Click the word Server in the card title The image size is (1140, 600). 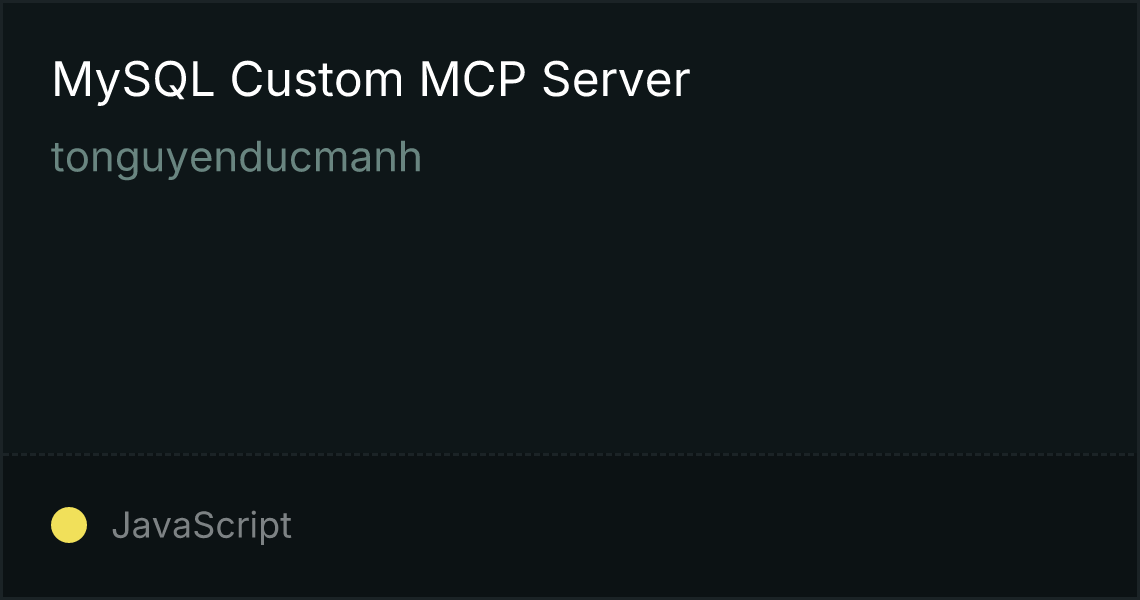pos(616,79)
